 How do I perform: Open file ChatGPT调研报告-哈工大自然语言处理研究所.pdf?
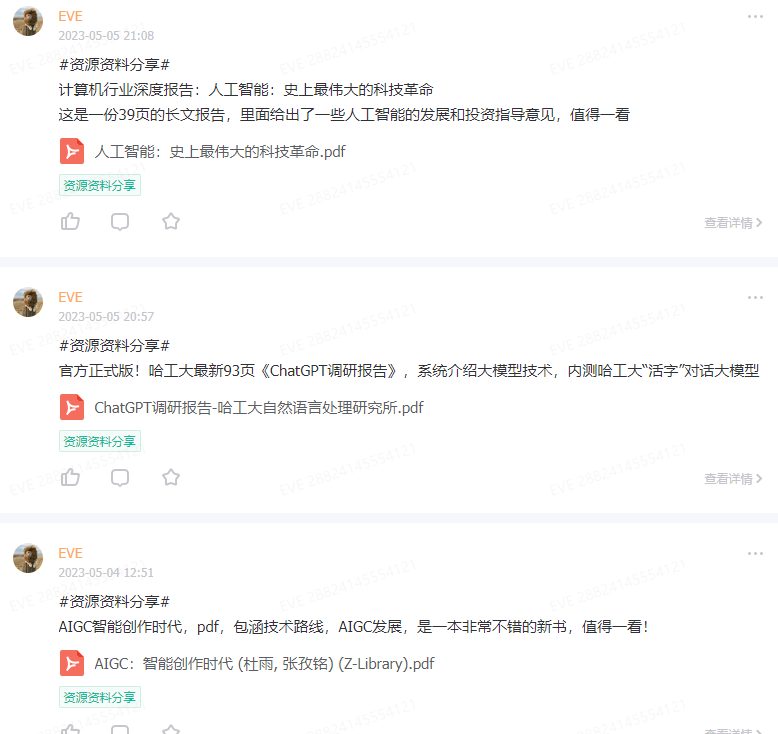259,407
